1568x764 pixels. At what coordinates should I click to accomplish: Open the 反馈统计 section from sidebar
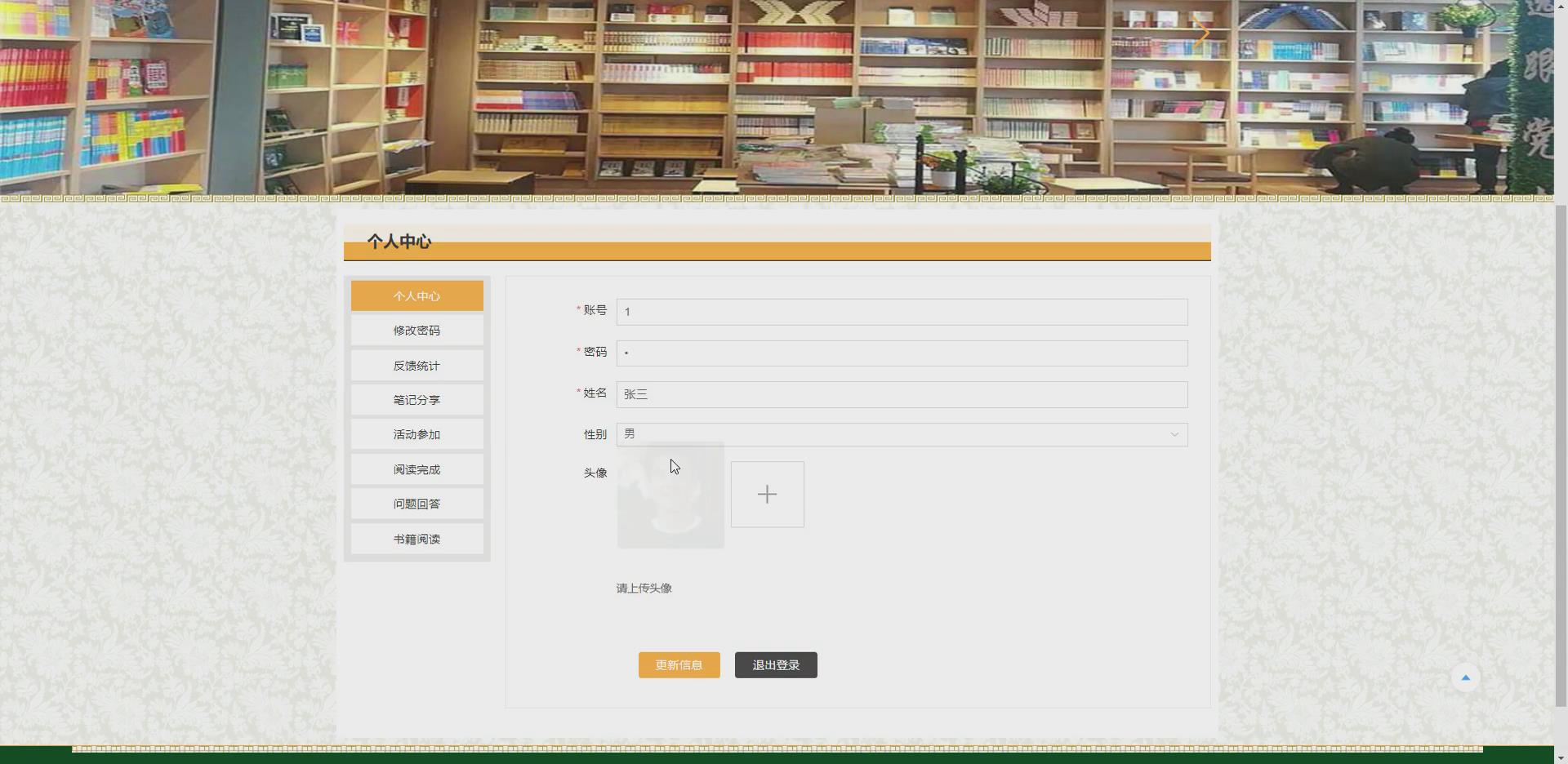click(416, 365)
